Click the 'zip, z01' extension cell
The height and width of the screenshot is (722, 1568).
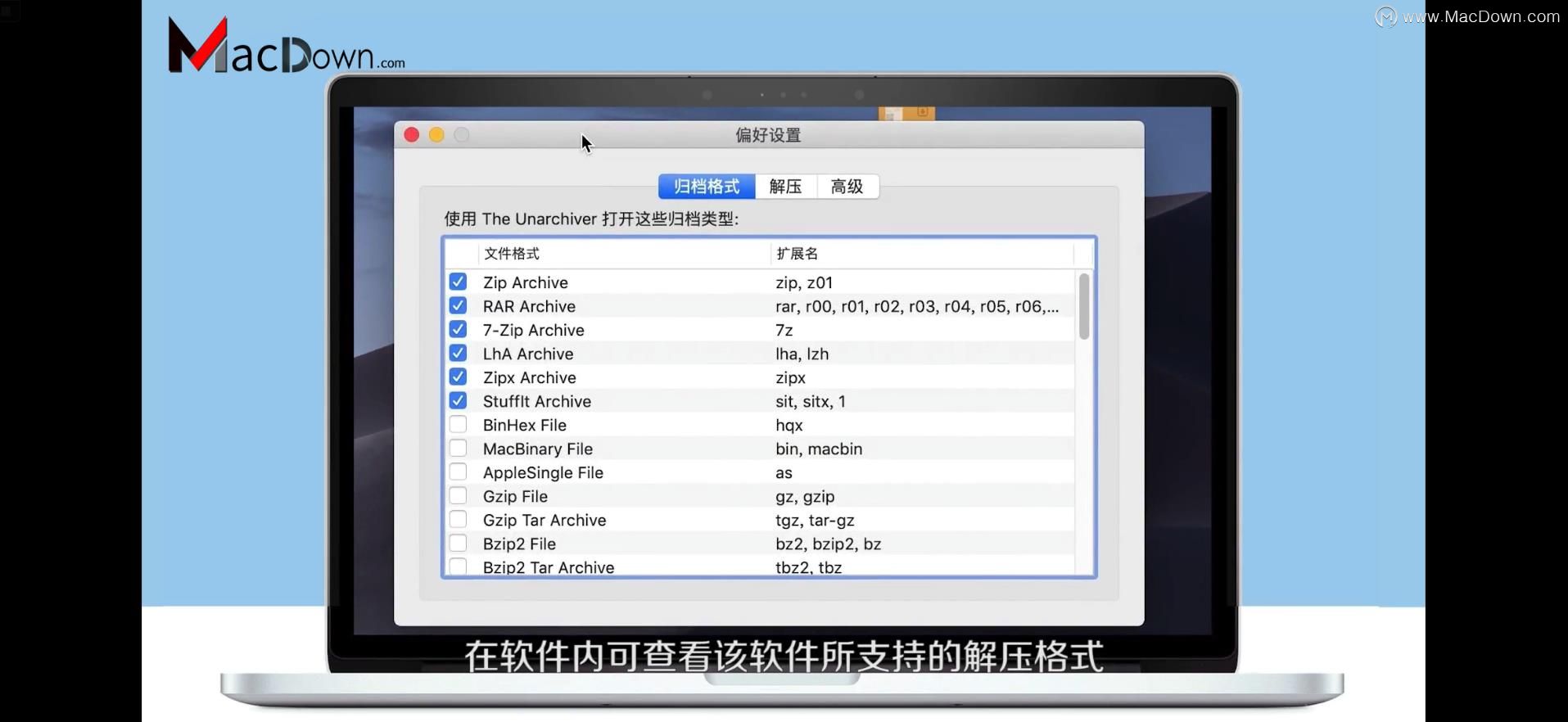(x=804, y=282)
